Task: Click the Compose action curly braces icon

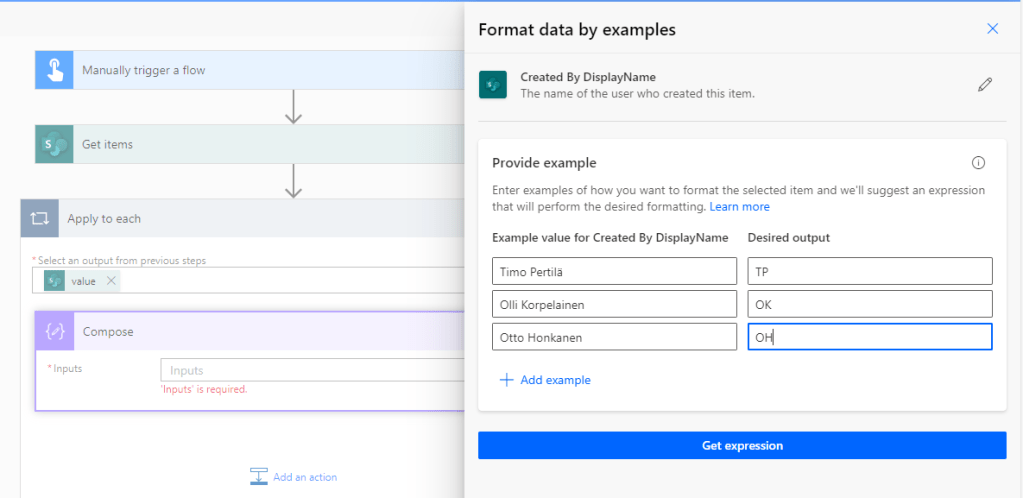Action: pos(55,332)
